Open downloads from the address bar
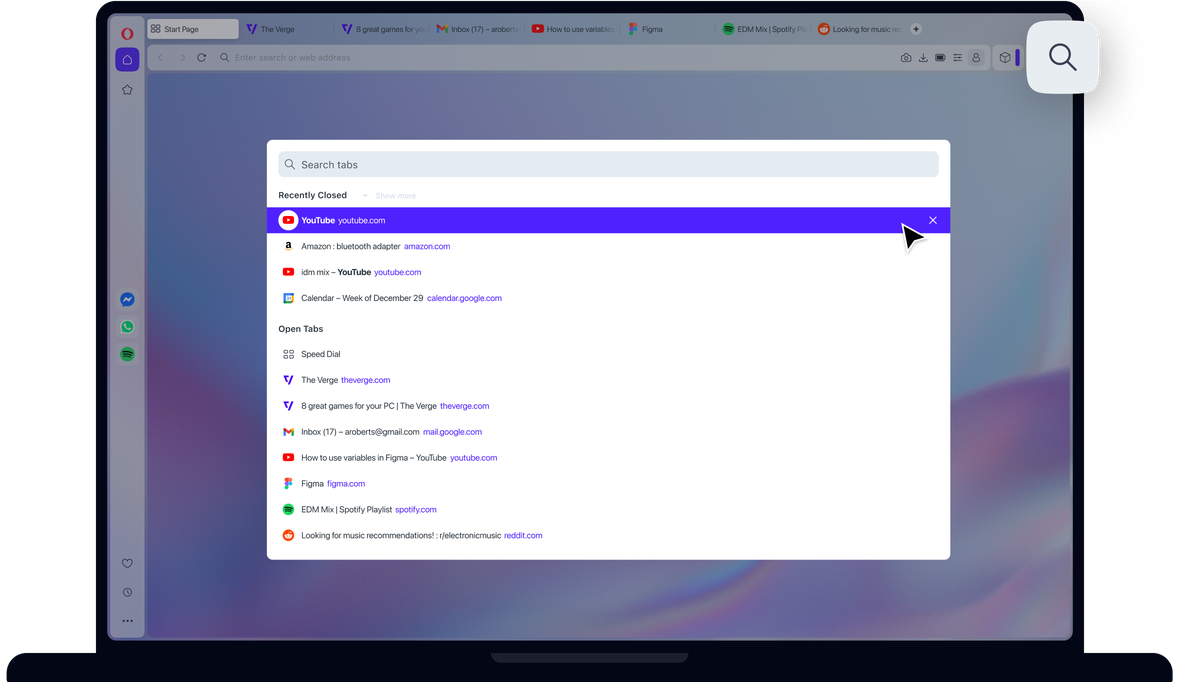This screenshot has width=1180, height=682. (923, 57)
